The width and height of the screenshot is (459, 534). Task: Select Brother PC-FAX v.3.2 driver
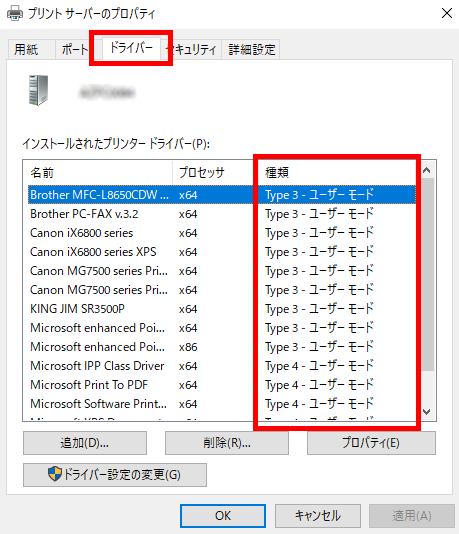[x=222, y=214]
